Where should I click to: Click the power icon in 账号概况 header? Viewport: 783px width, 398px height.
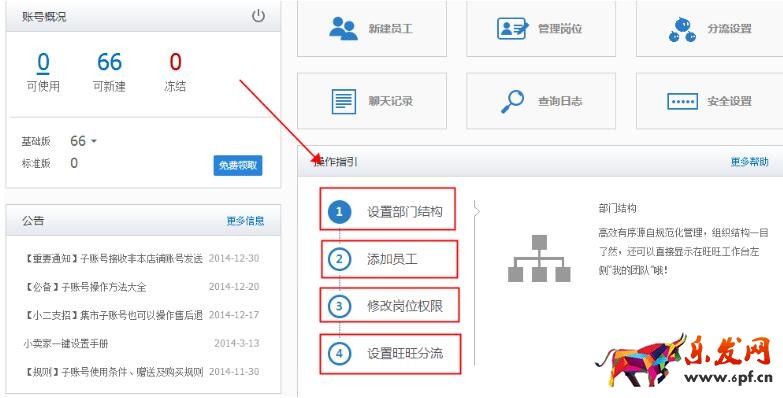coord(258,16)
